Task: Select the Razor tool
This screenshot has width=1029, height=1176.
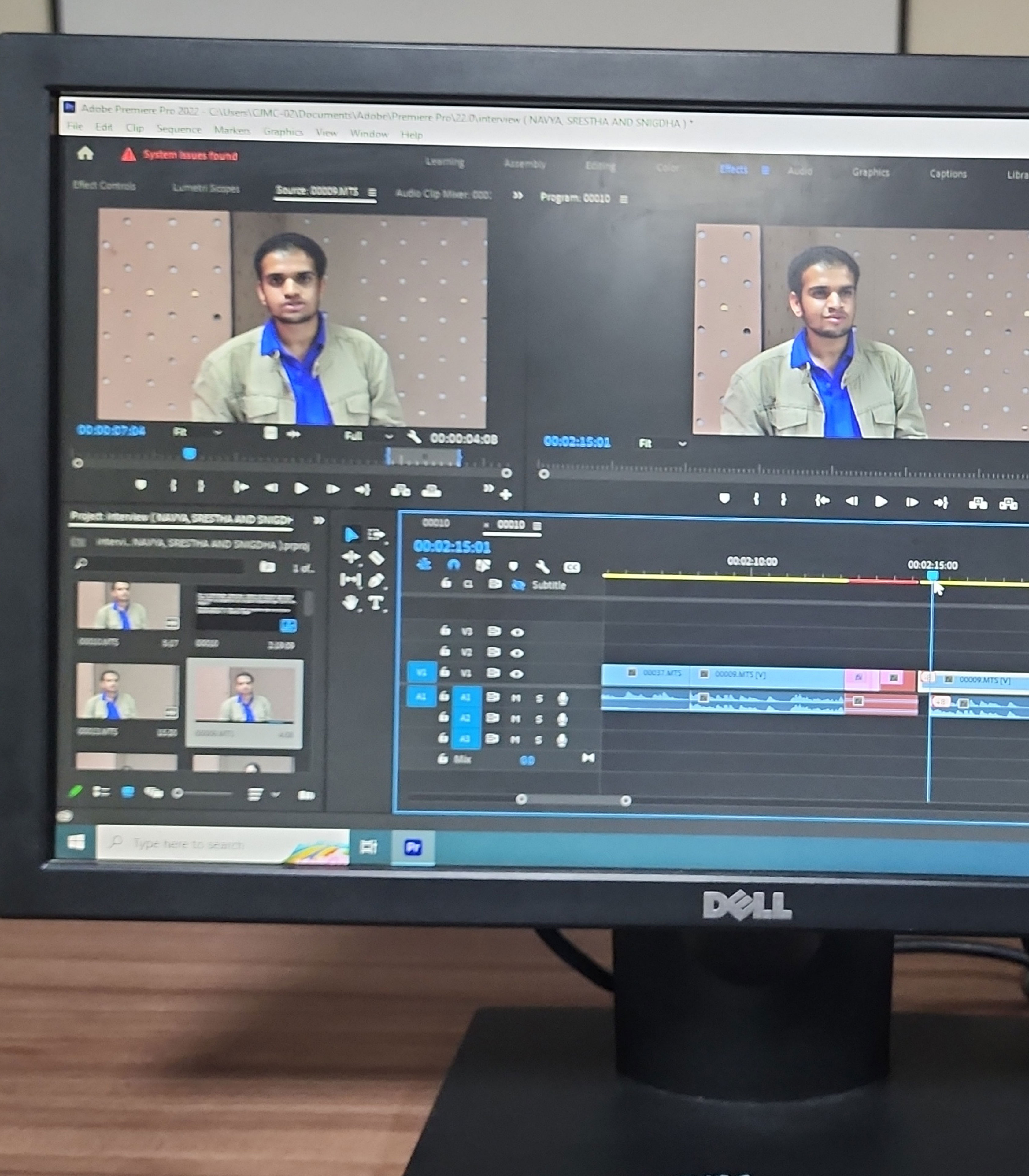Action: click(x=376, y=558)
